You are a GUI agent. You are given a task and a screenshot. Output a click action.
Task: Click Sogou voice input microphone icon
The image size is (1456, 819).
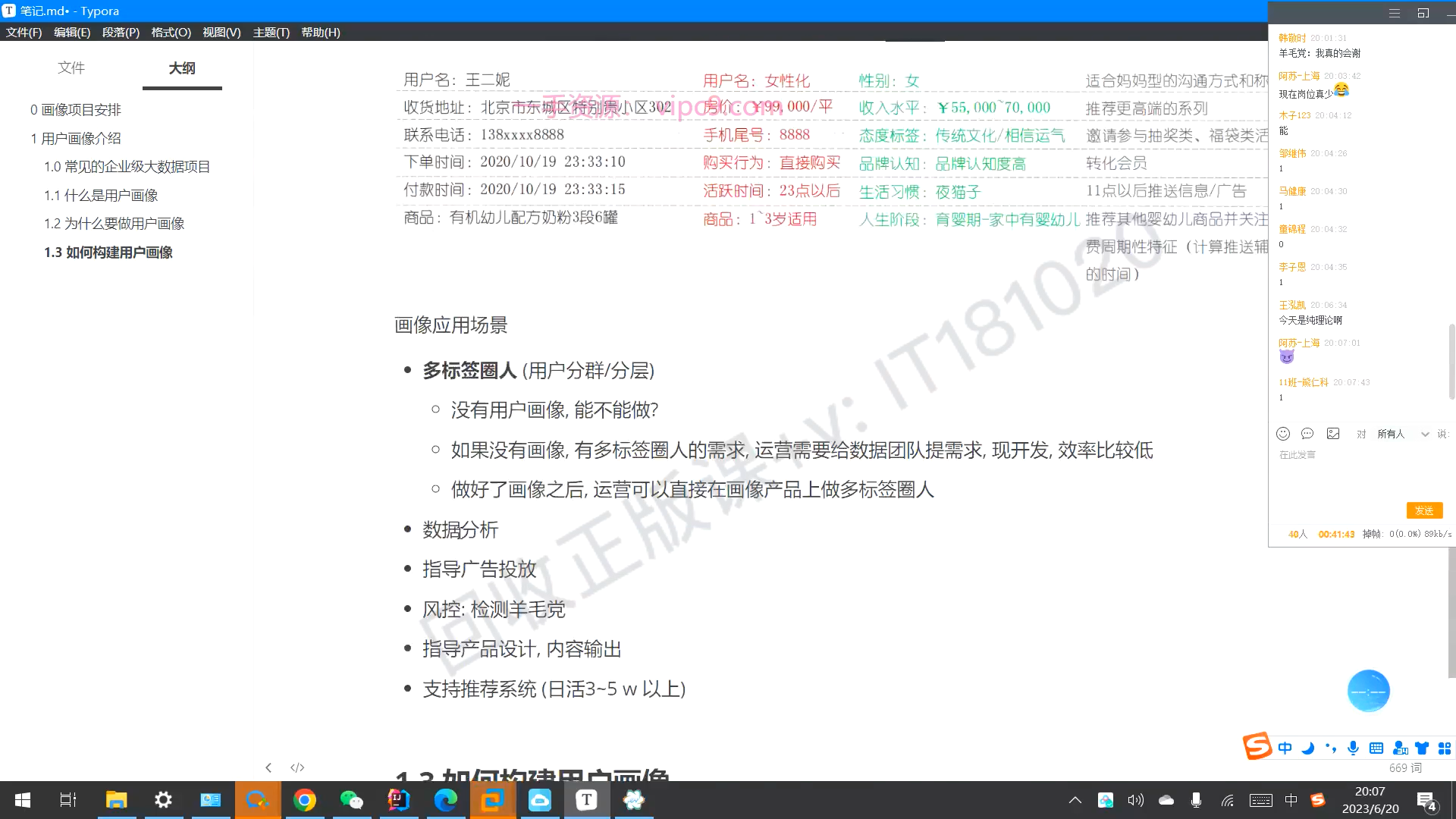pos(1353,748)
